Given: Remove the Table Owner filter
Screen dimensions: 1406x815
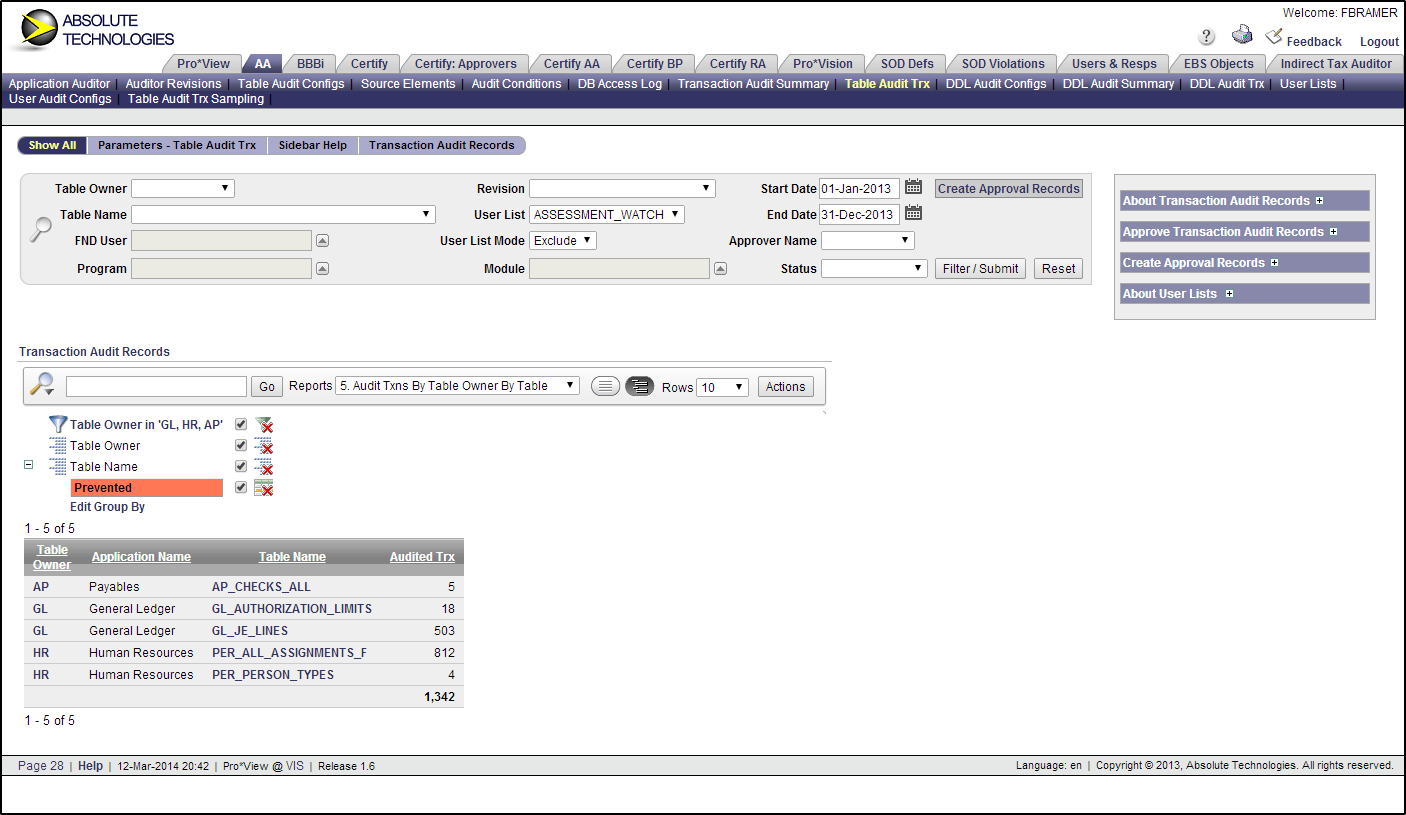Looking at the screenshot, I should click(x=264, y=425).
